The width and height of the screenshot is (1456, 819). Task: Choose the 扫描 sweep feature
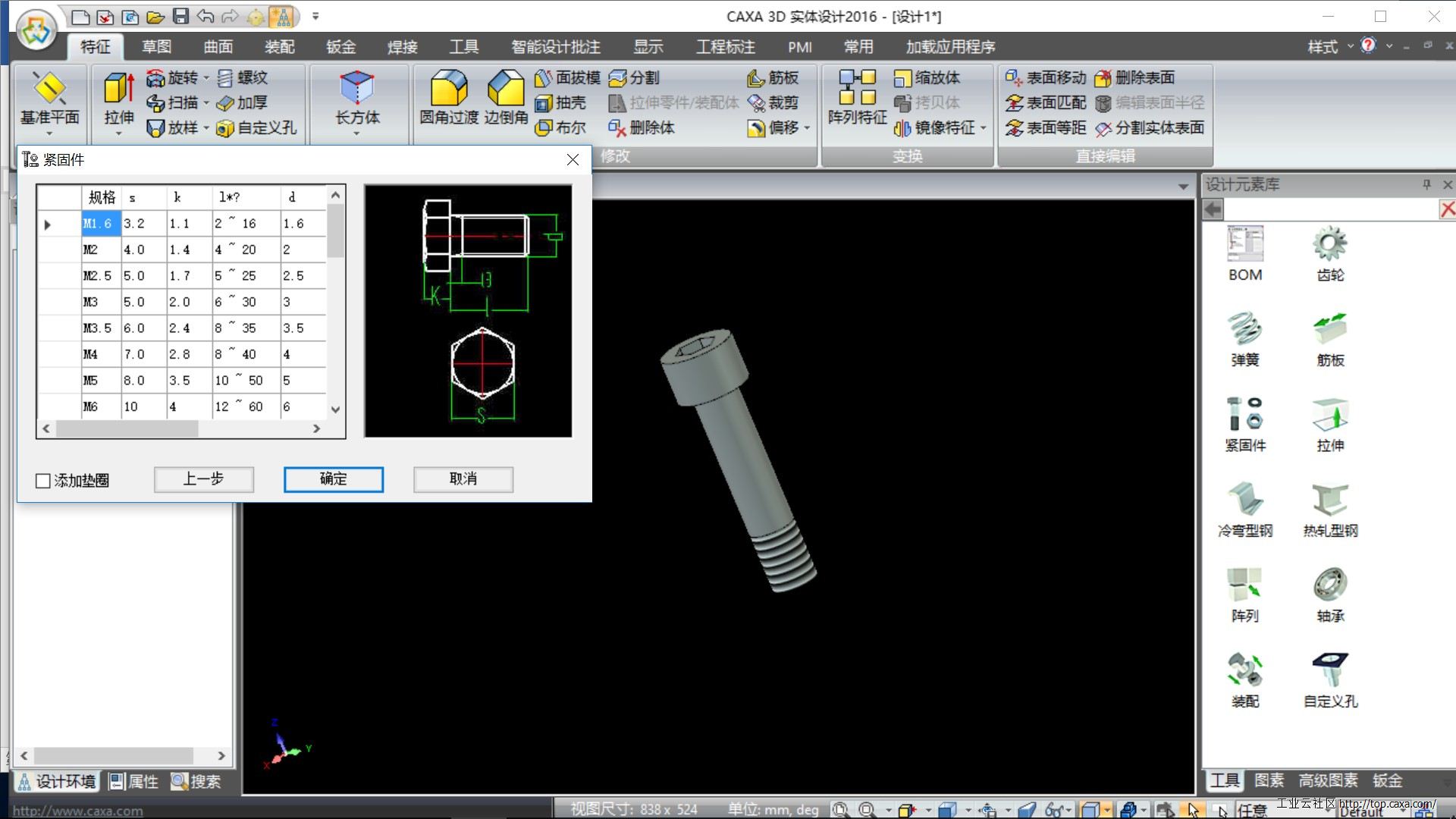[173, 102]
